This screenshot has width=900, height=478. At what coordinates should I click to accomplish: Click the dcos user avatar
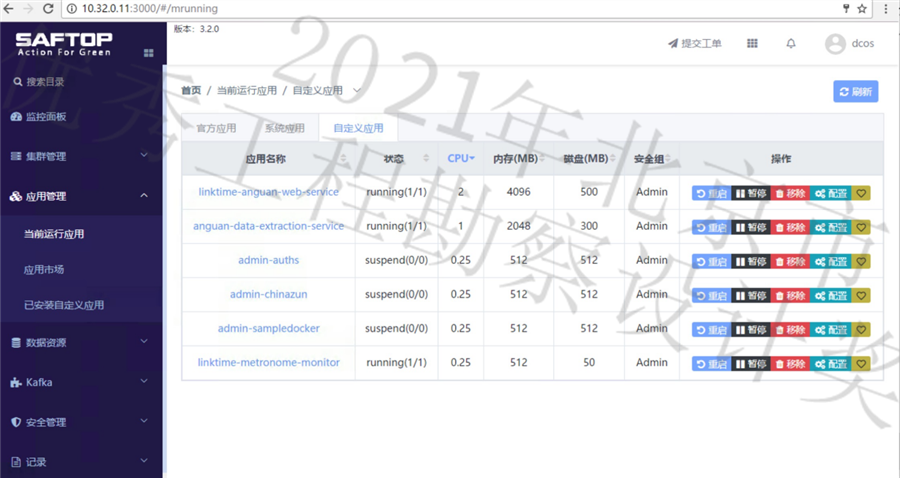click(835, 44)
